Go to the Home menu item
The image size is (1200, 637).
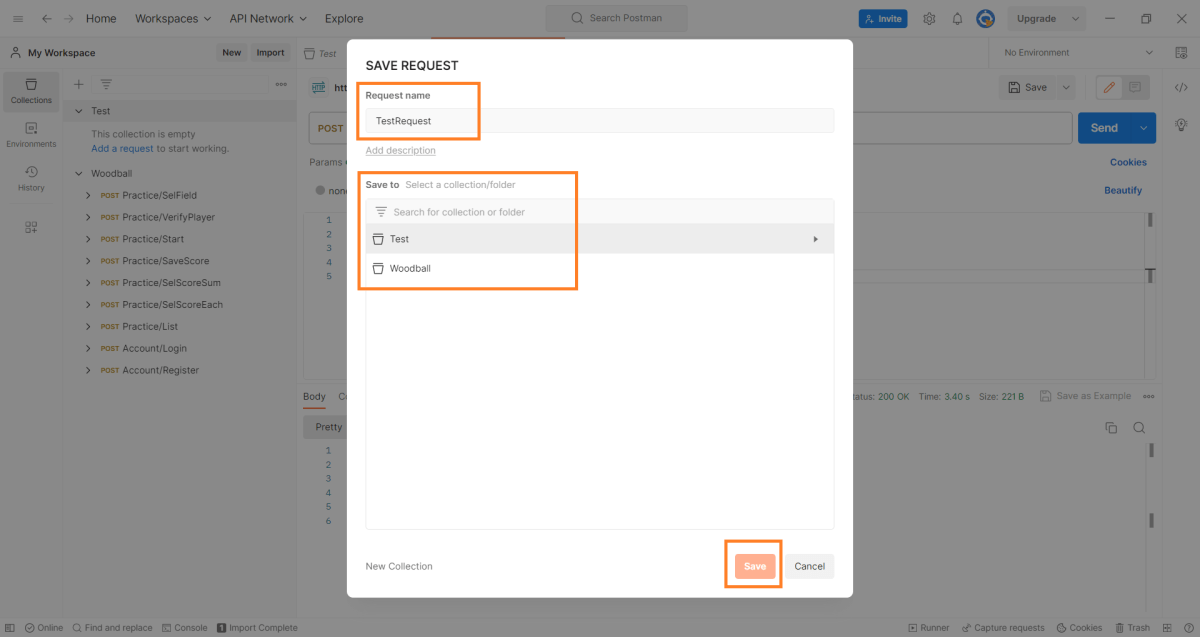101,18
